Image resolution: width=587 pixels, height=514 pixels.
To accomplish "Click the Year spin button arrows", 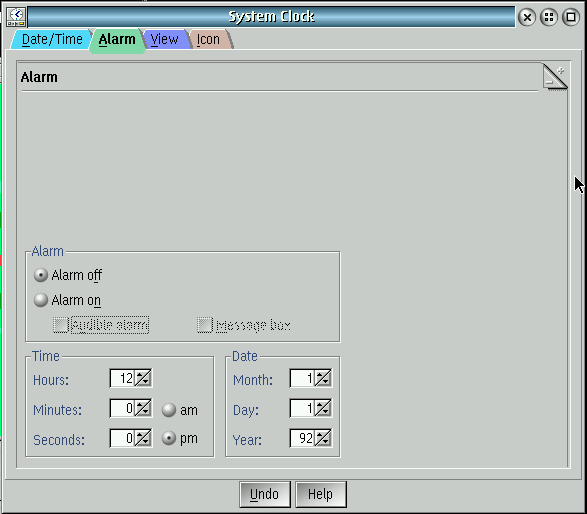I will click(323, 438).
